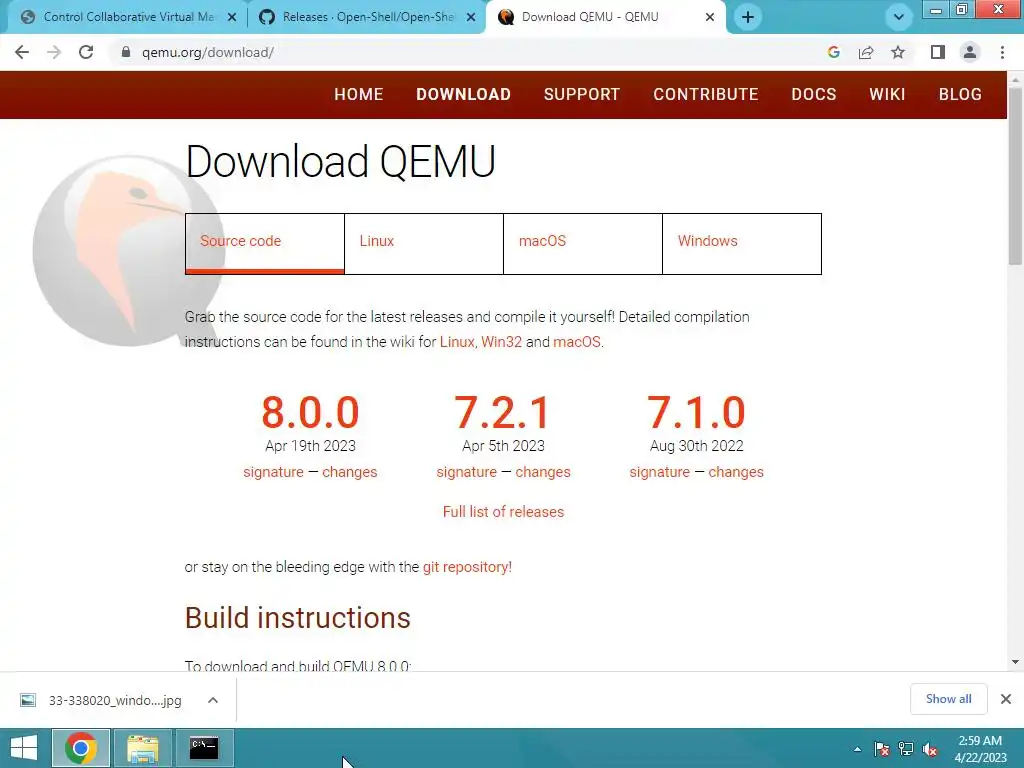The width and height of the screenshot is (1024, 768).
Task: Open CONTRIBUTE in site navigation
Action: 705,94
